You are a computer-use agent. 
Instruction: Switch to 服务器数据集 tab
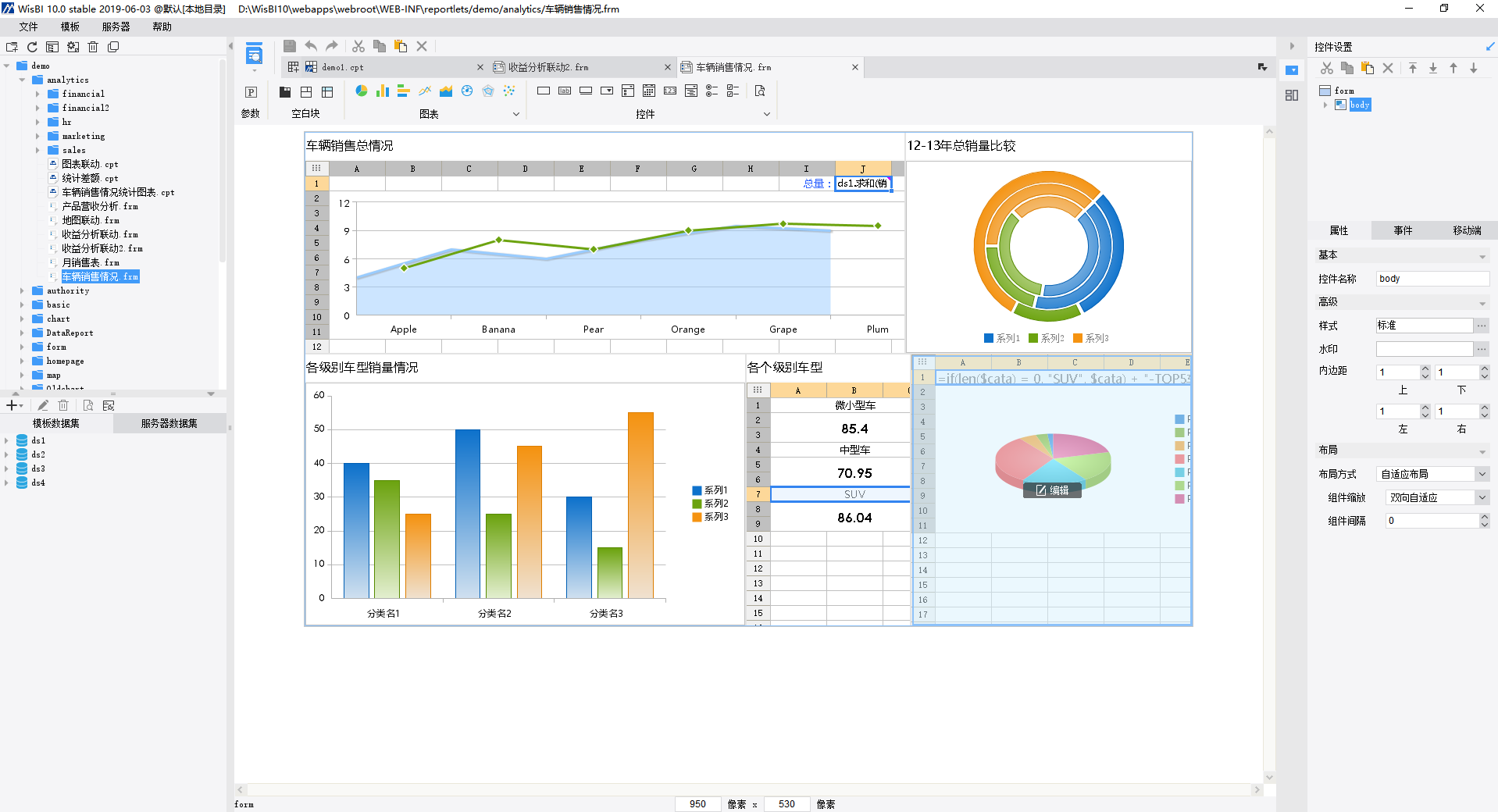click(x=169, y=423)
